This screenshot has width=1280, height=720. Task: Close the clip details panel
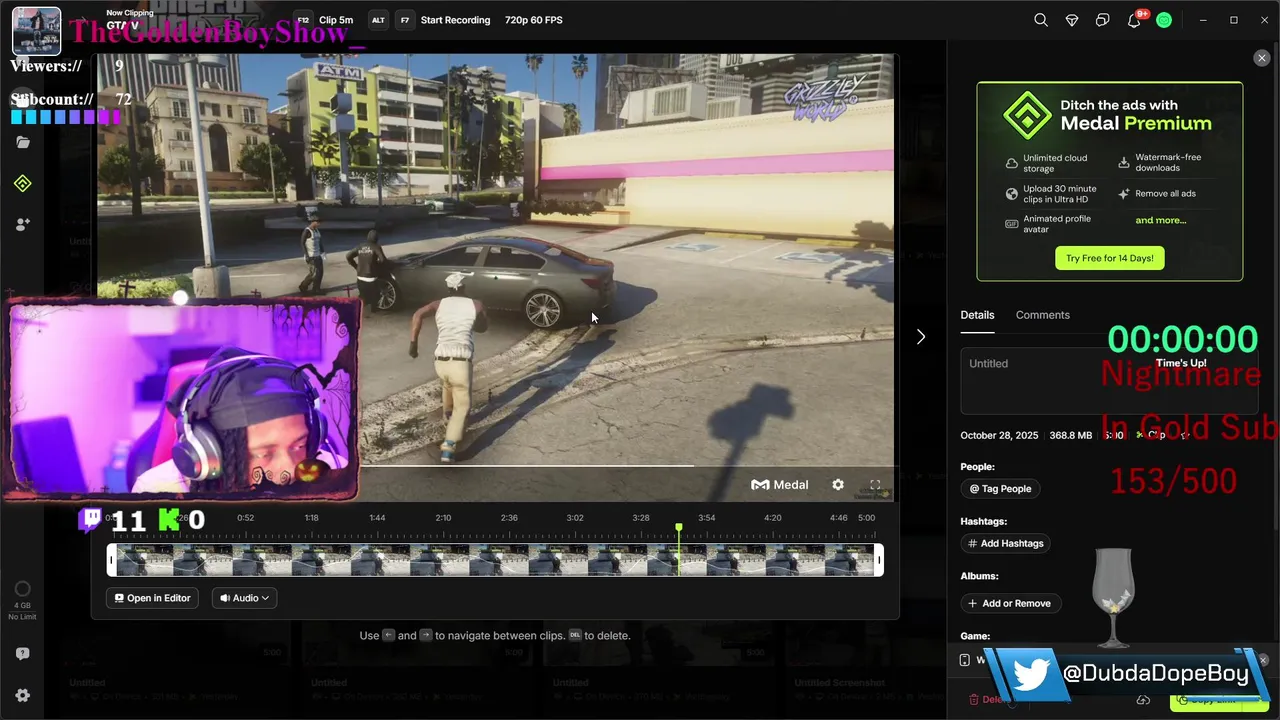pyautogui.click(x=1262, y=58)
